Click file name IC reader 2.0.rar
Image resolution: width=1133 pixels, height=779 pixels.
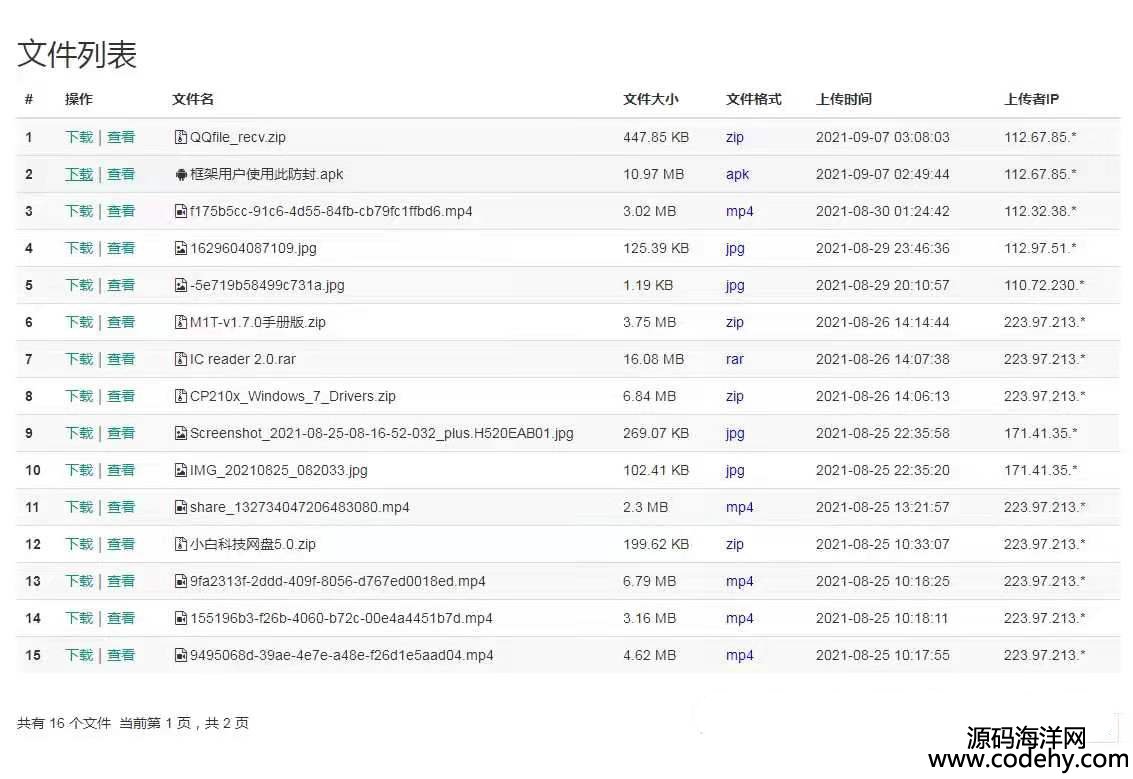pos(243,359)
